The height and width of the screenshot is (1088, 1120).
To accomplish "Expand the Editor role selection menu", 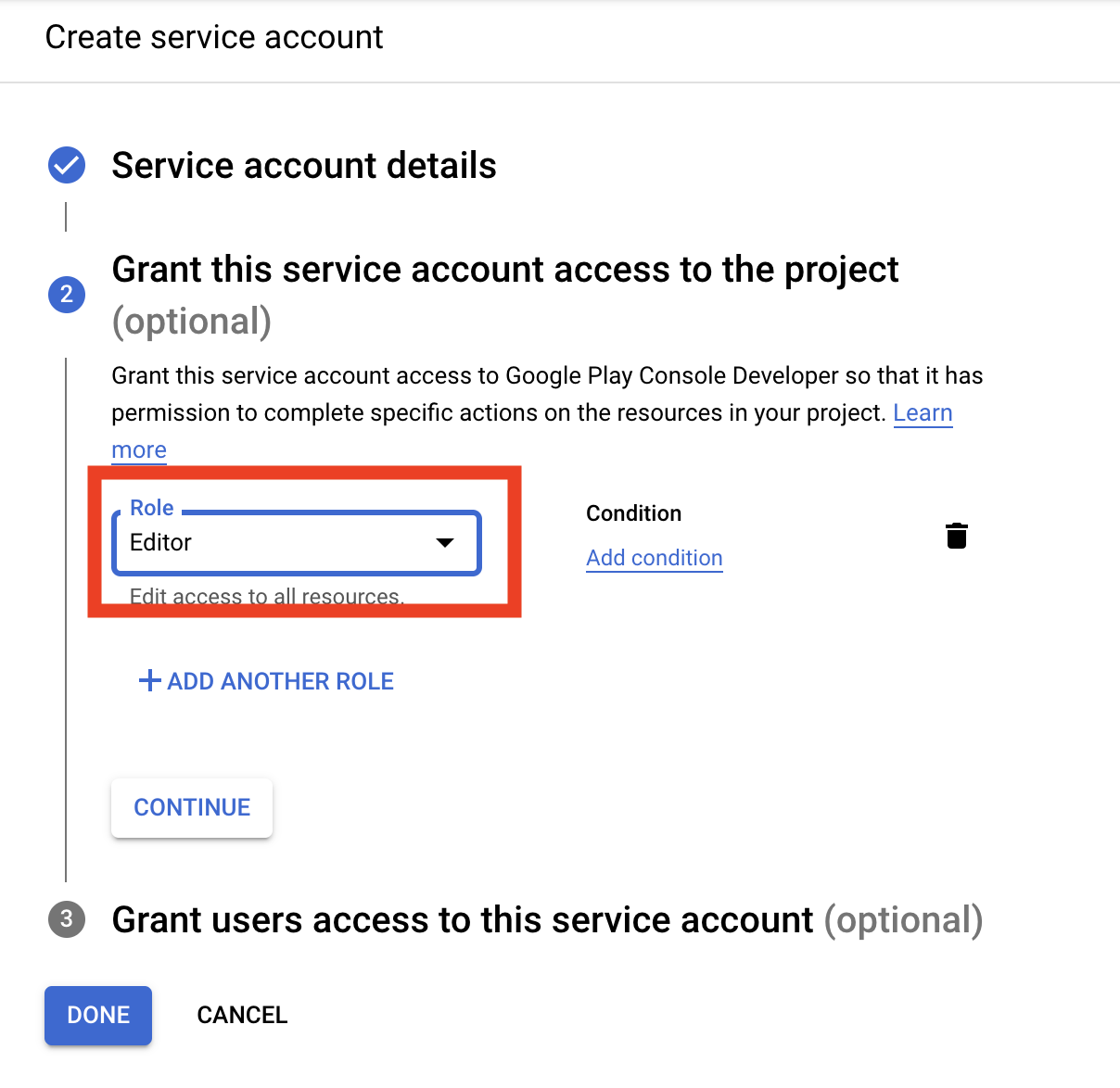I will point(295,543).
